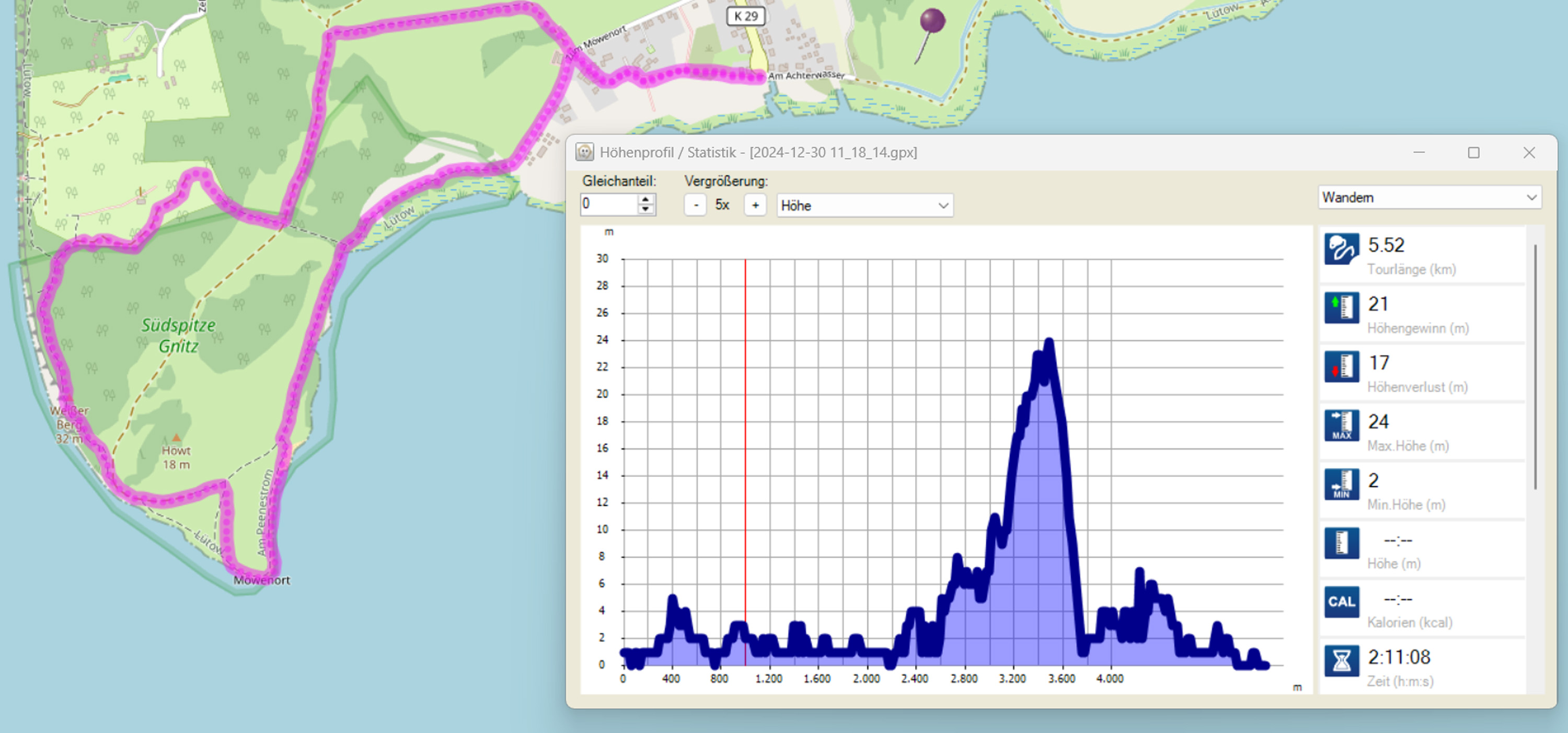Click the Südspitze Gnitz map label
This screenshot has width=1568, height=733.
click(x=178, y=336)
